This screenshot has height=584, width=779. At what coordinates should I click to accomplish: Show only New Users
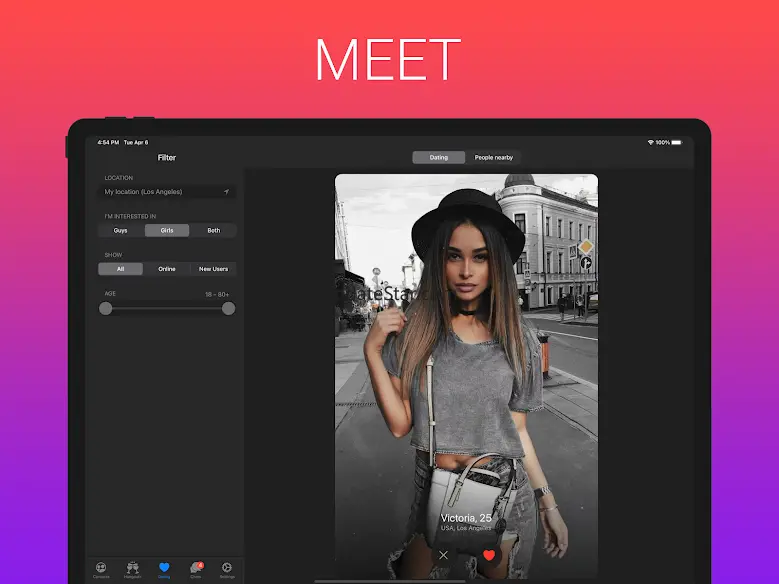[x=213, y=269]
